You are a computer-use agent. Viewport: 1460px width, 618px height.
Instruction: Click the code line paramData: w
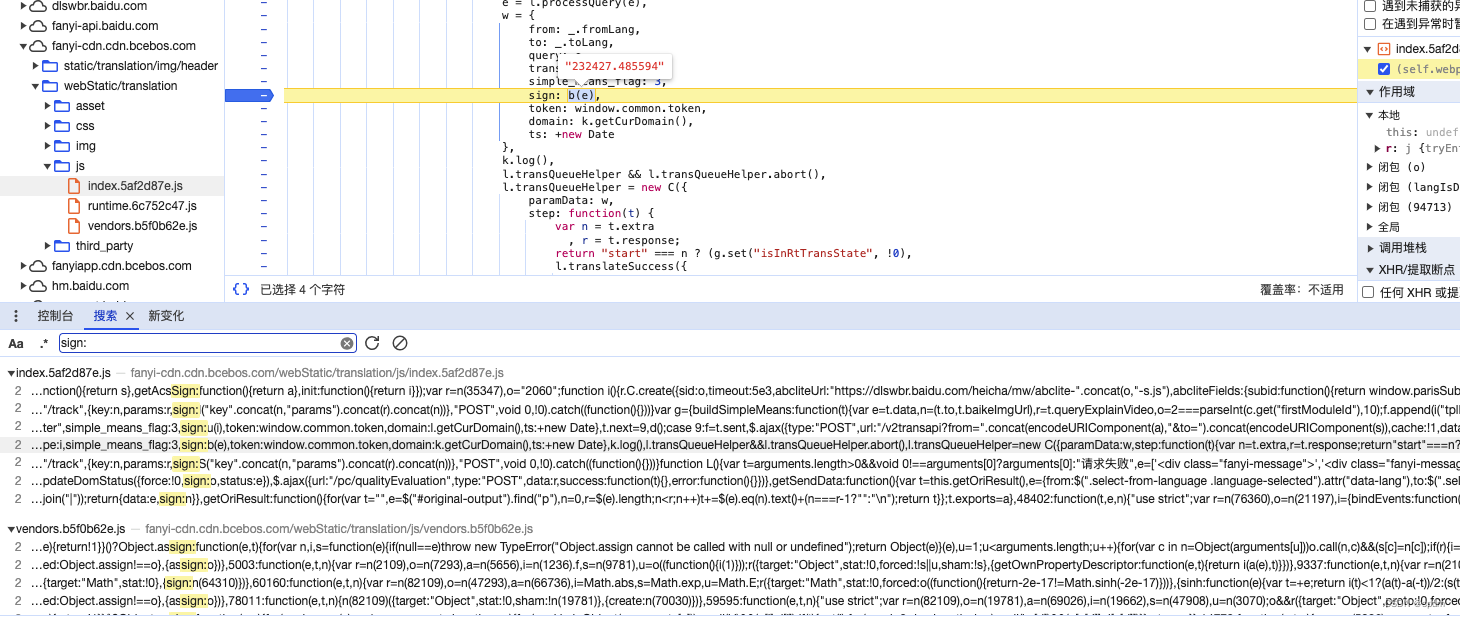pyautogui.click(x=573, y=200)
